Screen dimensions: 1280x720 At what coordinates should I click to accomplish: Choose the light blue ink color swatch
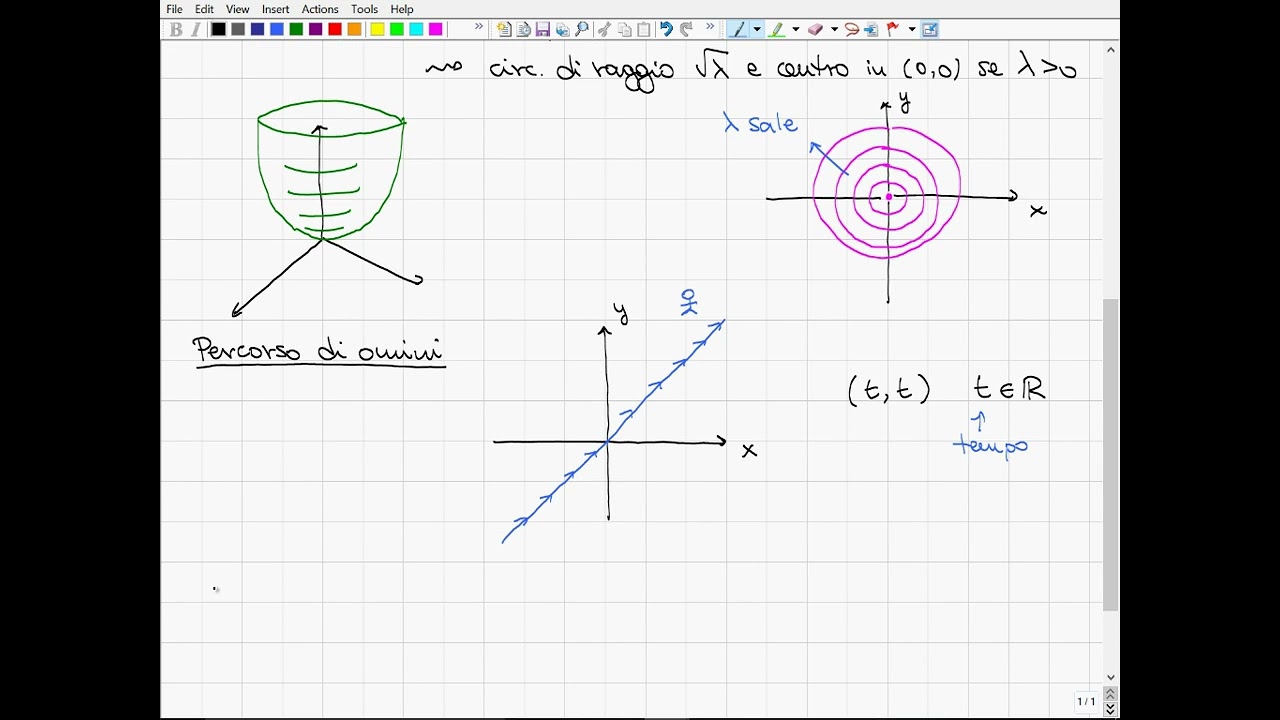tap(277, 30)
